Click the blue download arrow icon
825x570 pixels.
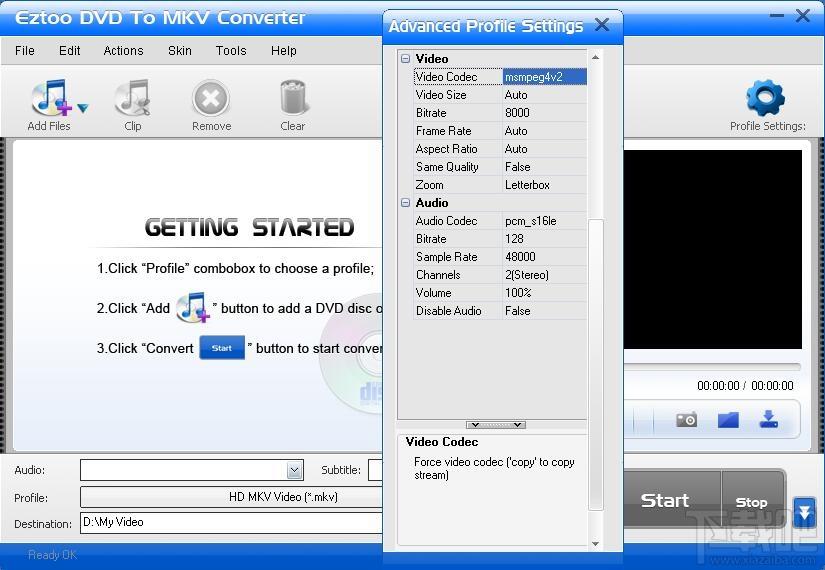coord(768,420)
